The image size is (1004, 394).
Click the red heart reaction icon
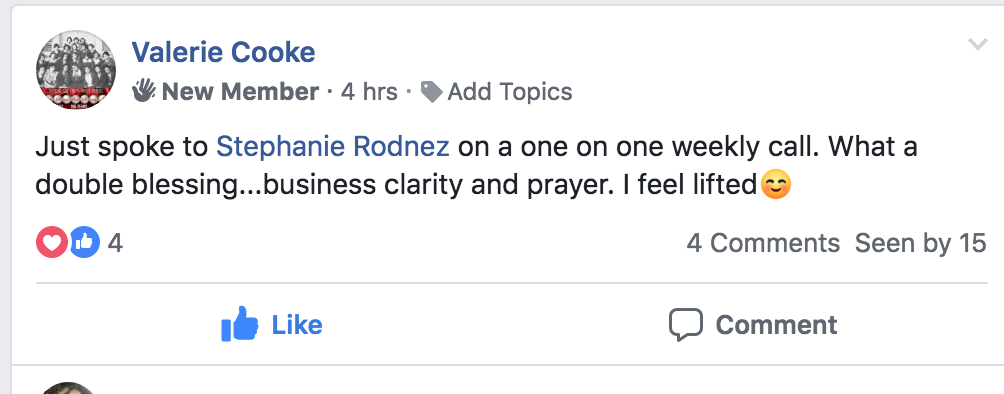click(52, 242)
